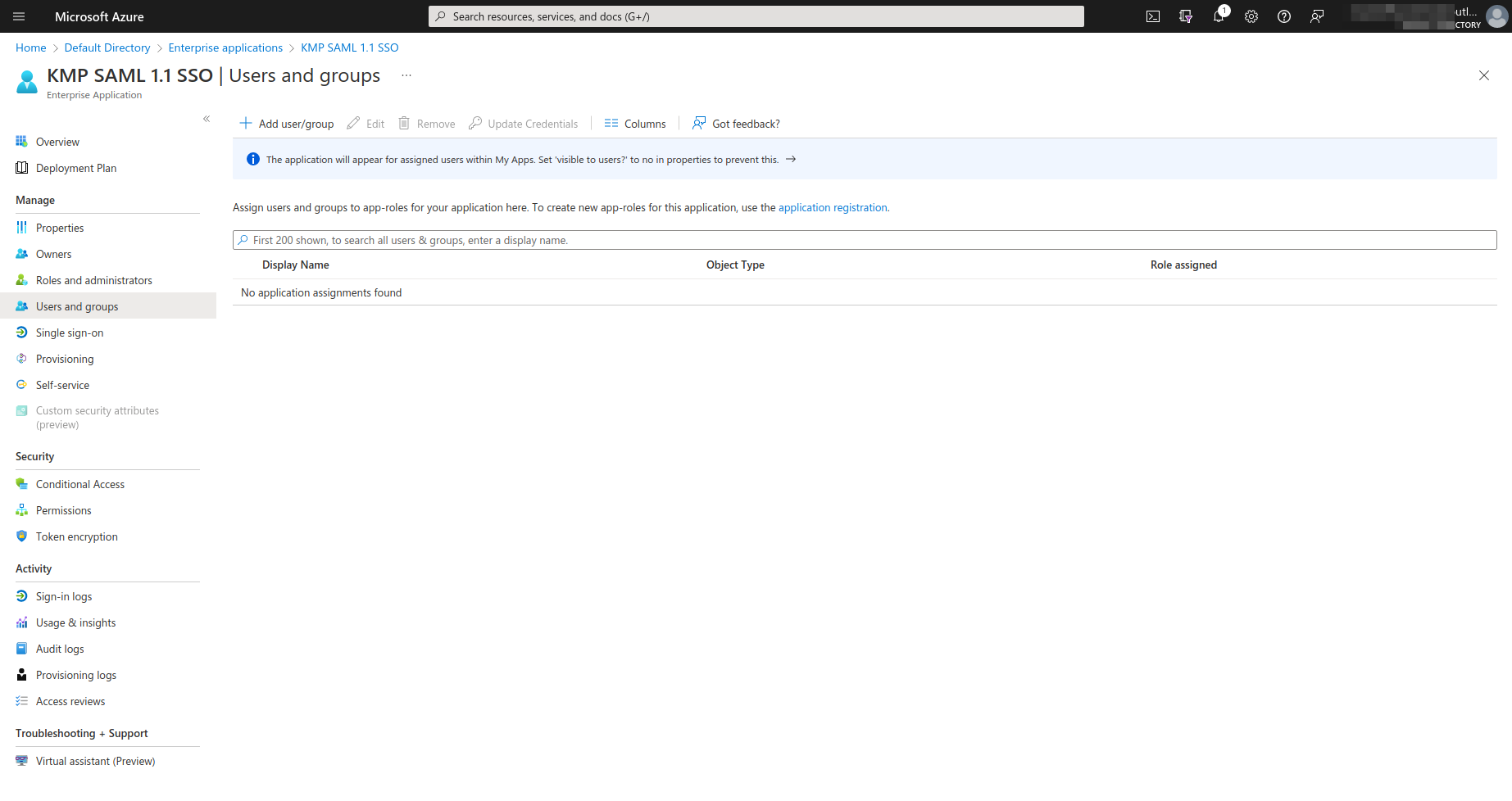Sort by Object Type column header

[735, 265]
